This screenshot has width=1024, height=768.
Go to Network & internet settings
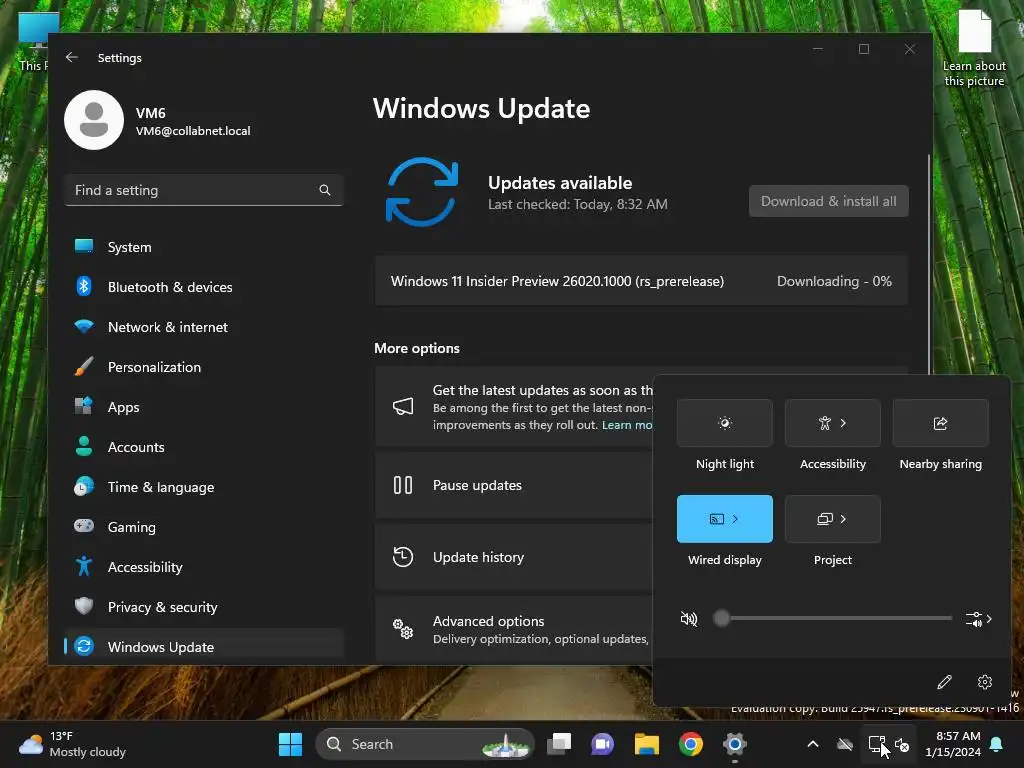[x=204, y=327]
